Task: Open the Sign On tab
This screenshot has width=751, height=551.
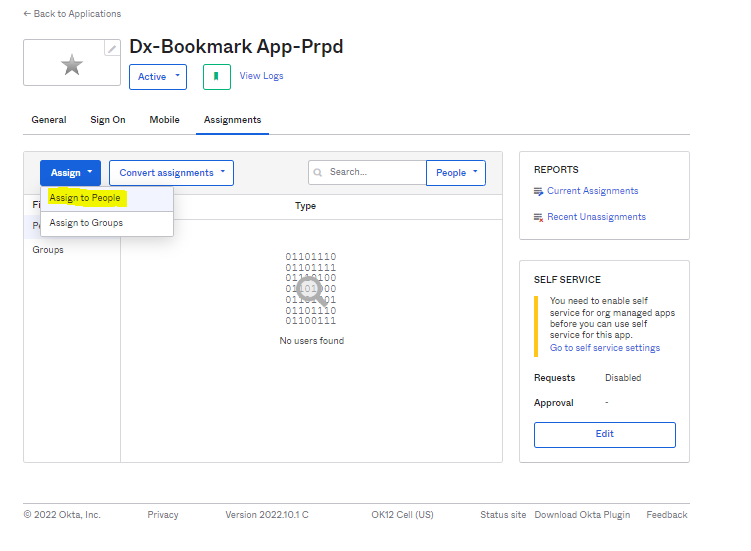Action: click(x=108, y=120)
